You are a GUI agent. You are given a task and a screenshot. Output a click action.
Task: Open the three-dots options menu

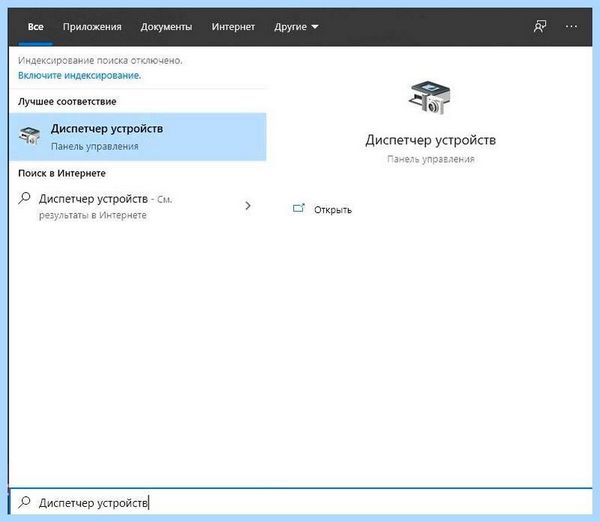[x=571, y=26]
